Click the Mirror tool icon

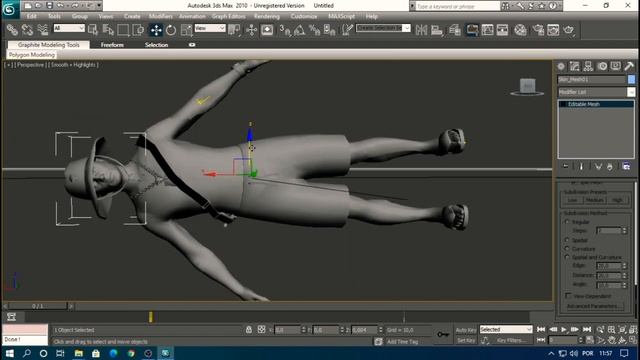[421, 30]
